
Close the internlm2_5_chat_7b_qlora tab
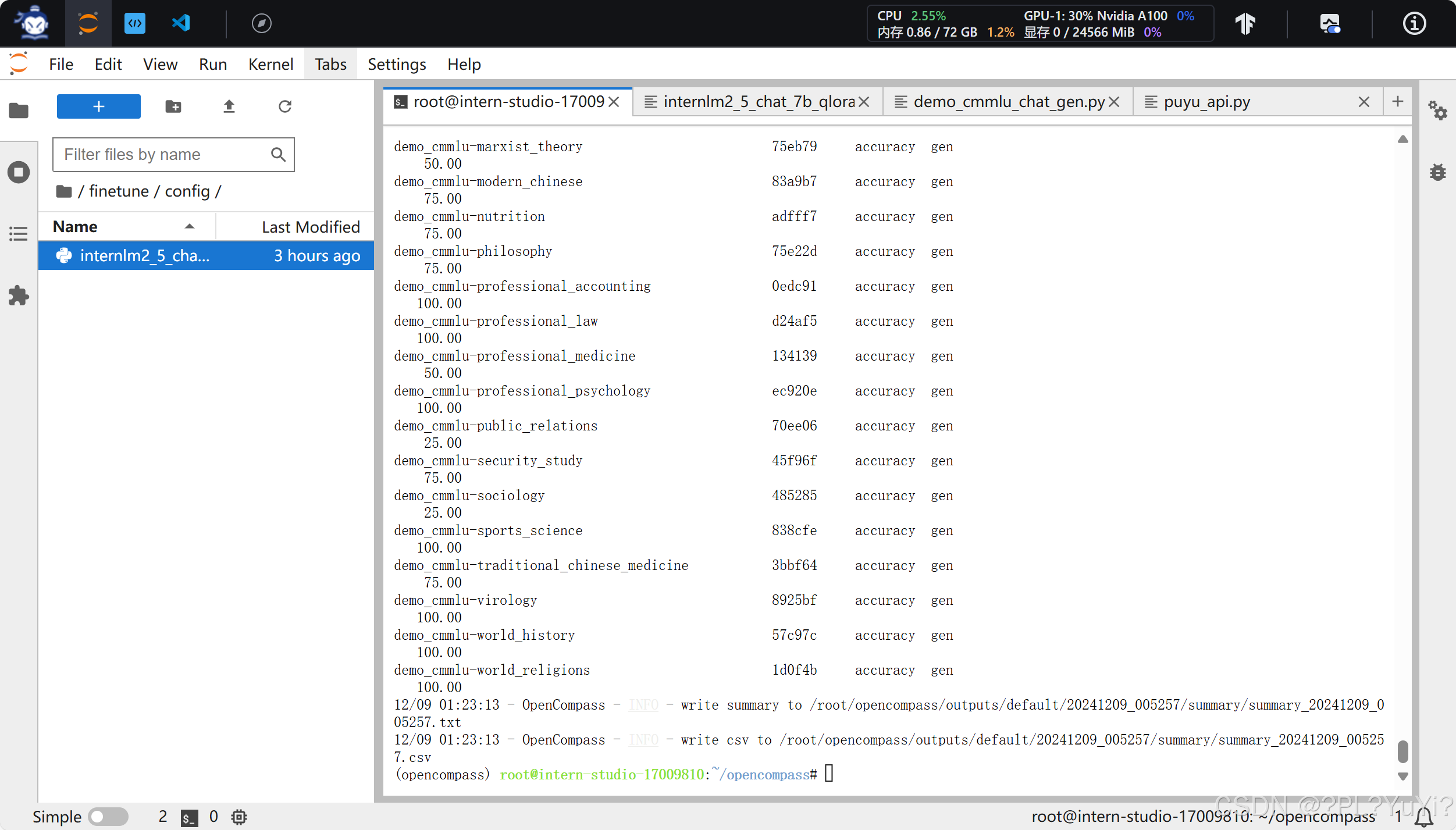(x=864, y=102)
